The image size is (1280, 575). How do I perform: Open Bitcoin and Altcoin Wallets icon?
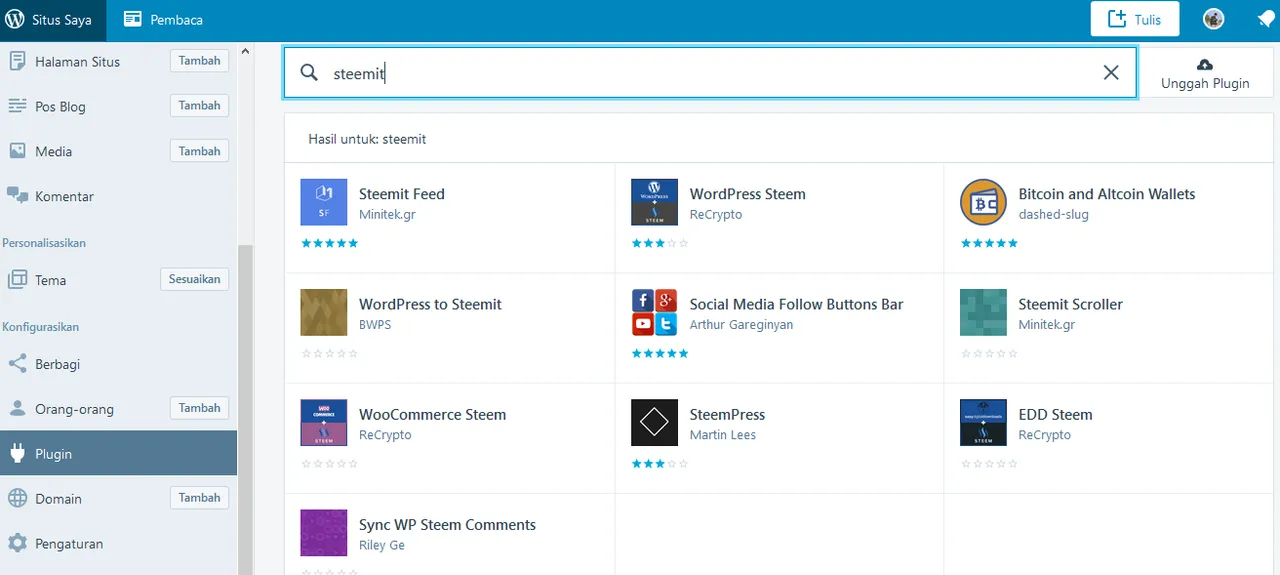[983, 202]
